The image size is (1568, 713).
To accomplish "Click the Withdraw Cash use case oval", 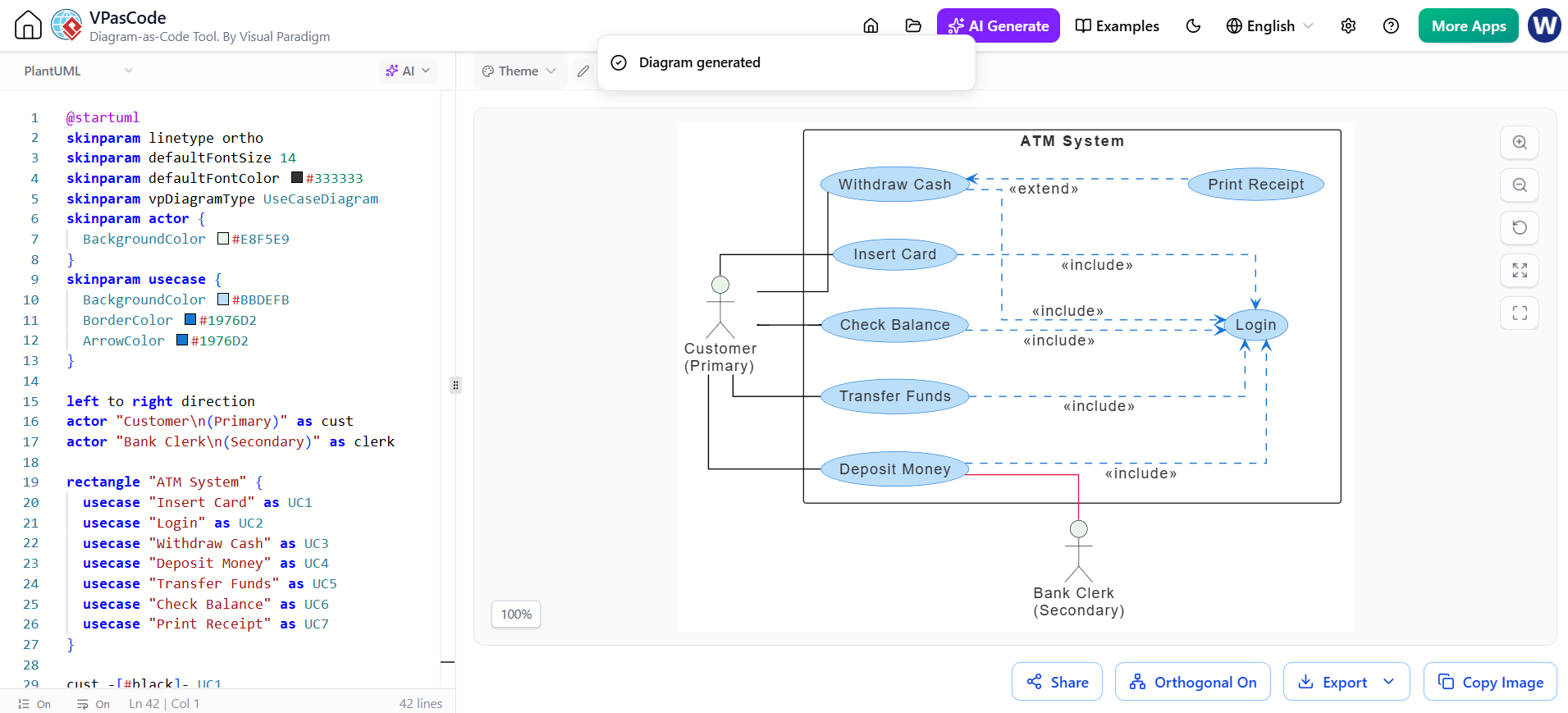I will 894,184.
